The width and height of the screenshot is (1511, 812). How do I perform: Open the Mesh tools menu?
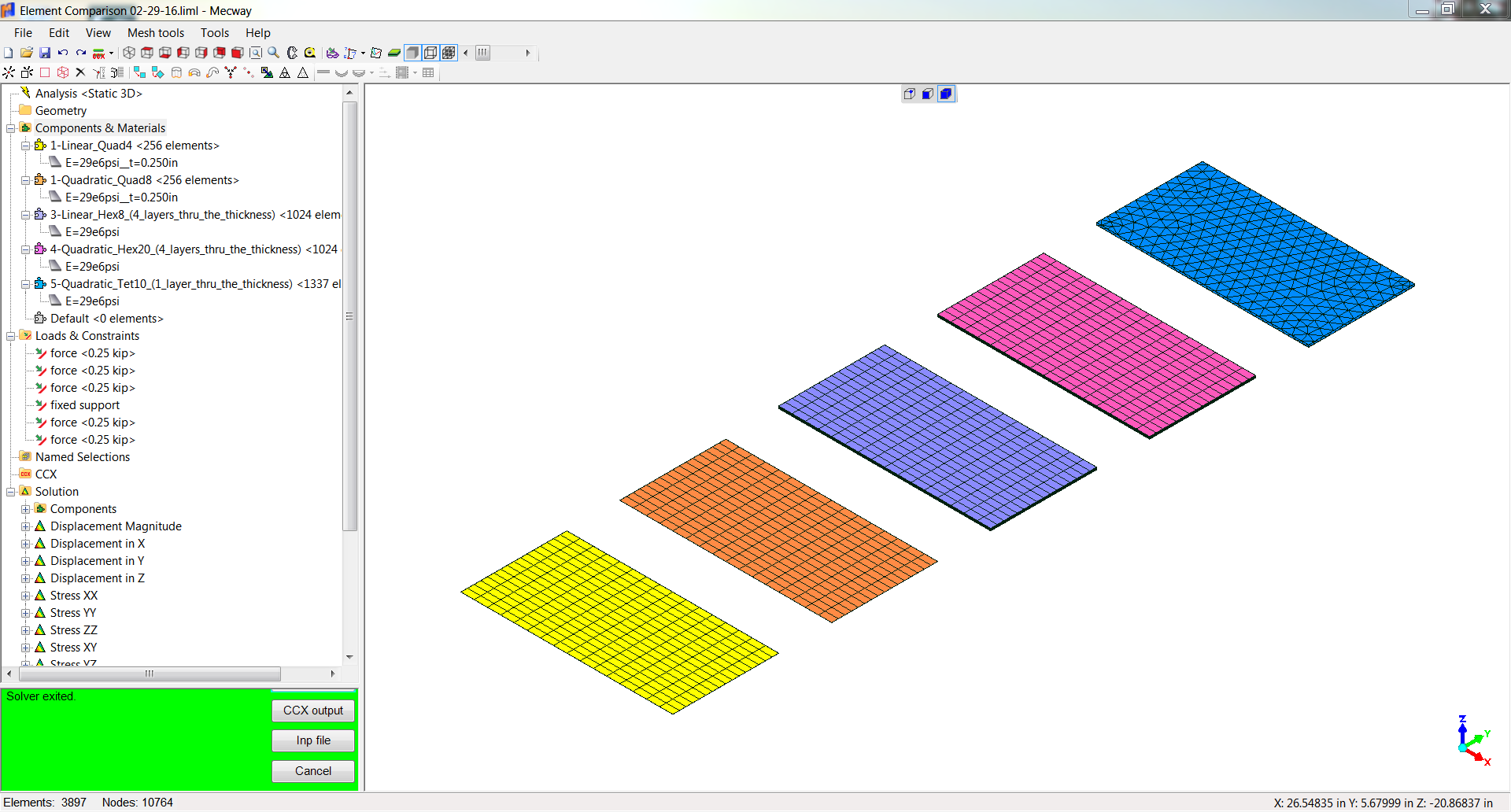pyautogui.click(x=155, y=33)
